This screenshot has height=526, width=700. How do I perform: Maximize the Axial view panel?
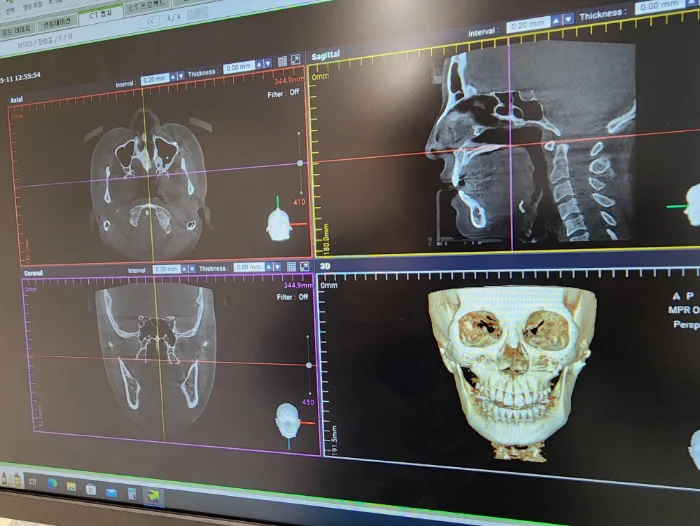[295, 60]
